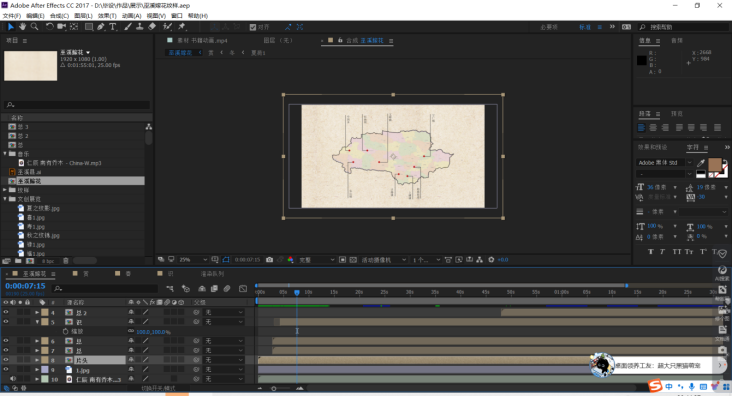732x396 pixels.
Task: Open the 效果(T) menu
Action: coord(107,15)
